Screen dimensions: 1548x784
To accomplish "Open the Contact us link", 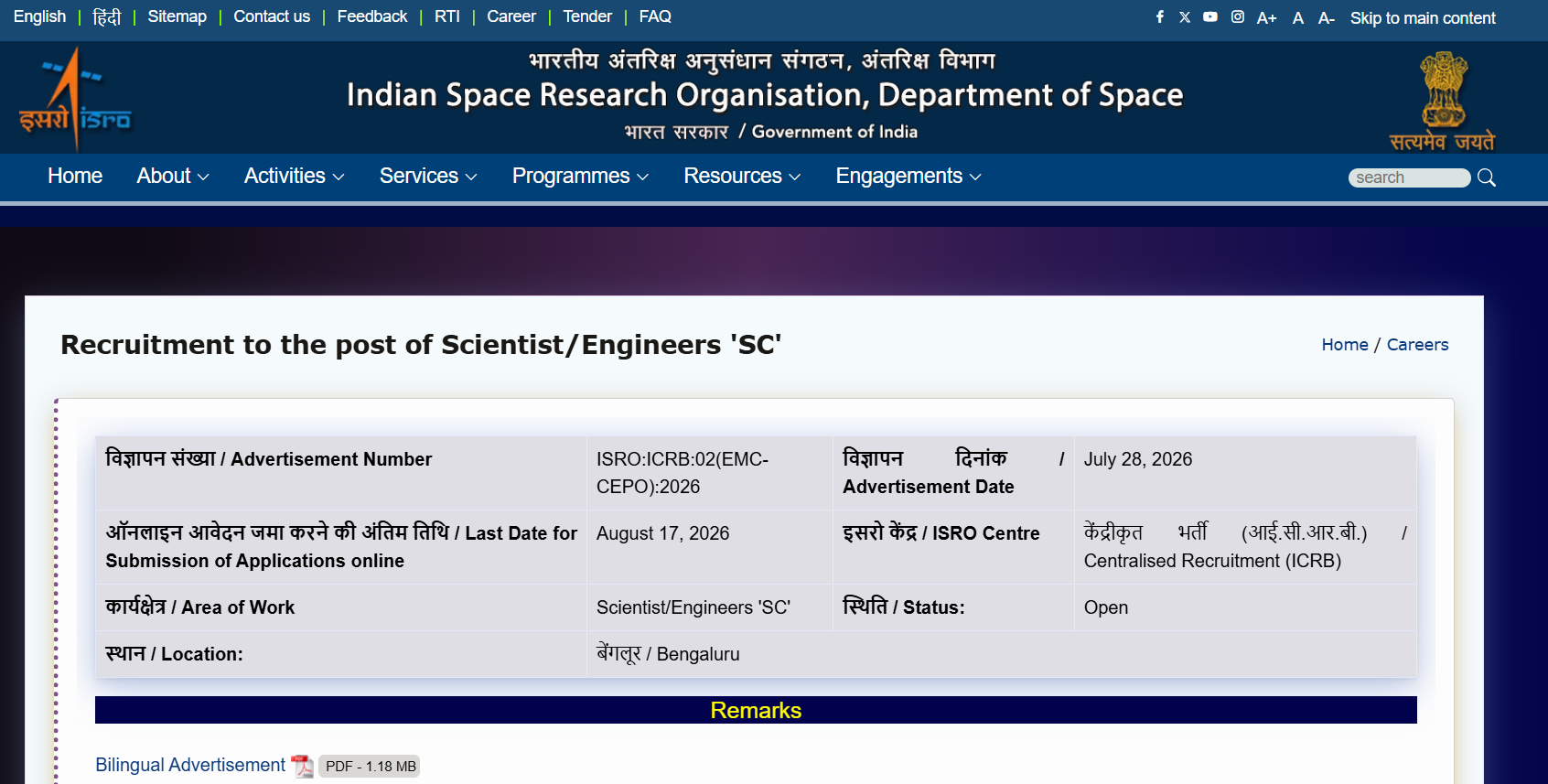I will click(x=272, y=17).
